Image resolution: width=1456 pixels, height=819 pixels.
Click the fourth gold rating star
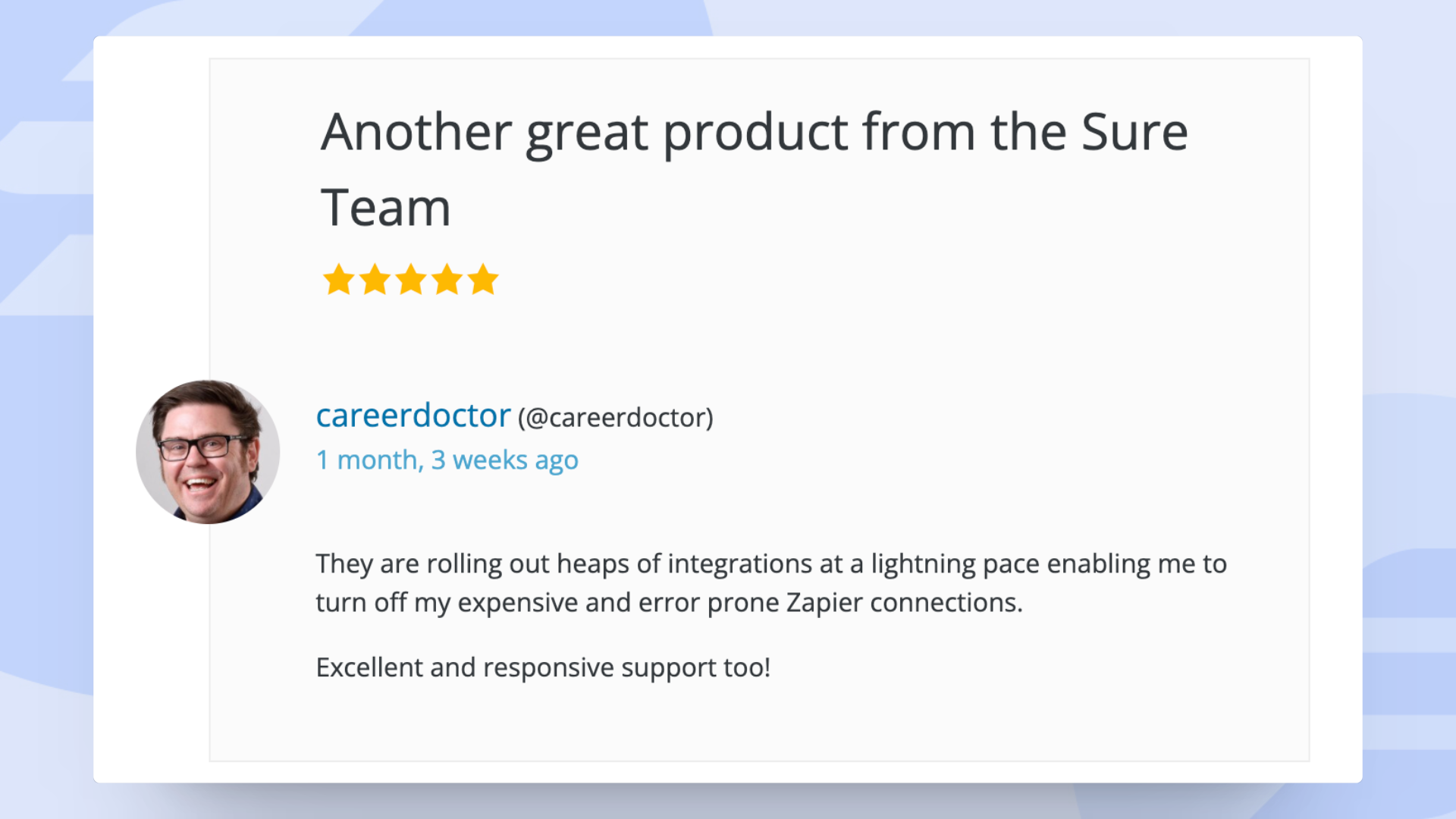tap(447, 280)
